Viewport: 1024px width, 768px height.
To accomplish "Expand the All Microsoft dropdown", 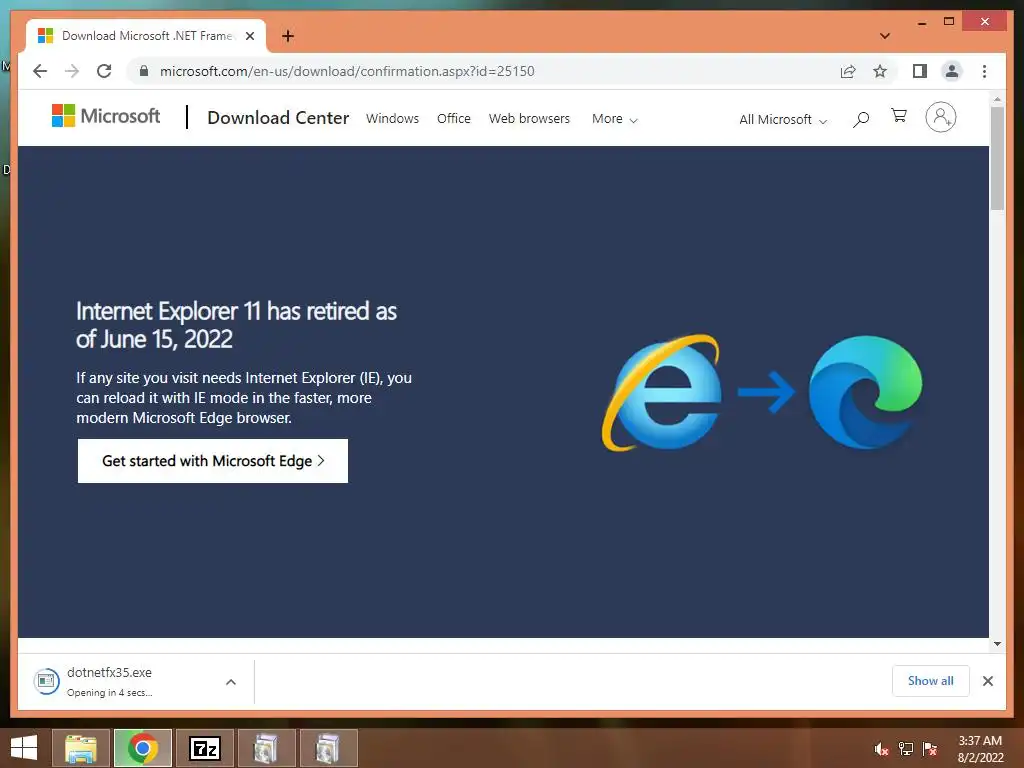I will [x=783, y=120].
